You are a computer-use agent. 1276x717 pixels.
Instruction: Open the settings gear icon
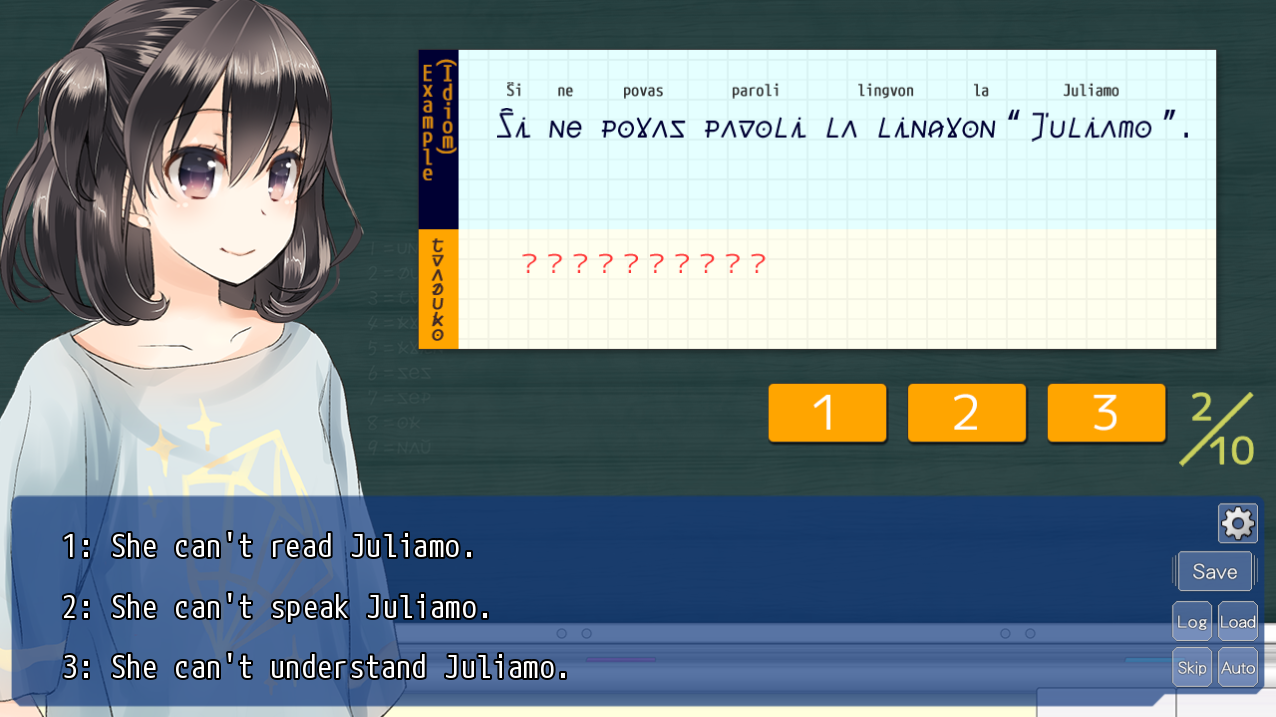point(1237,523)
